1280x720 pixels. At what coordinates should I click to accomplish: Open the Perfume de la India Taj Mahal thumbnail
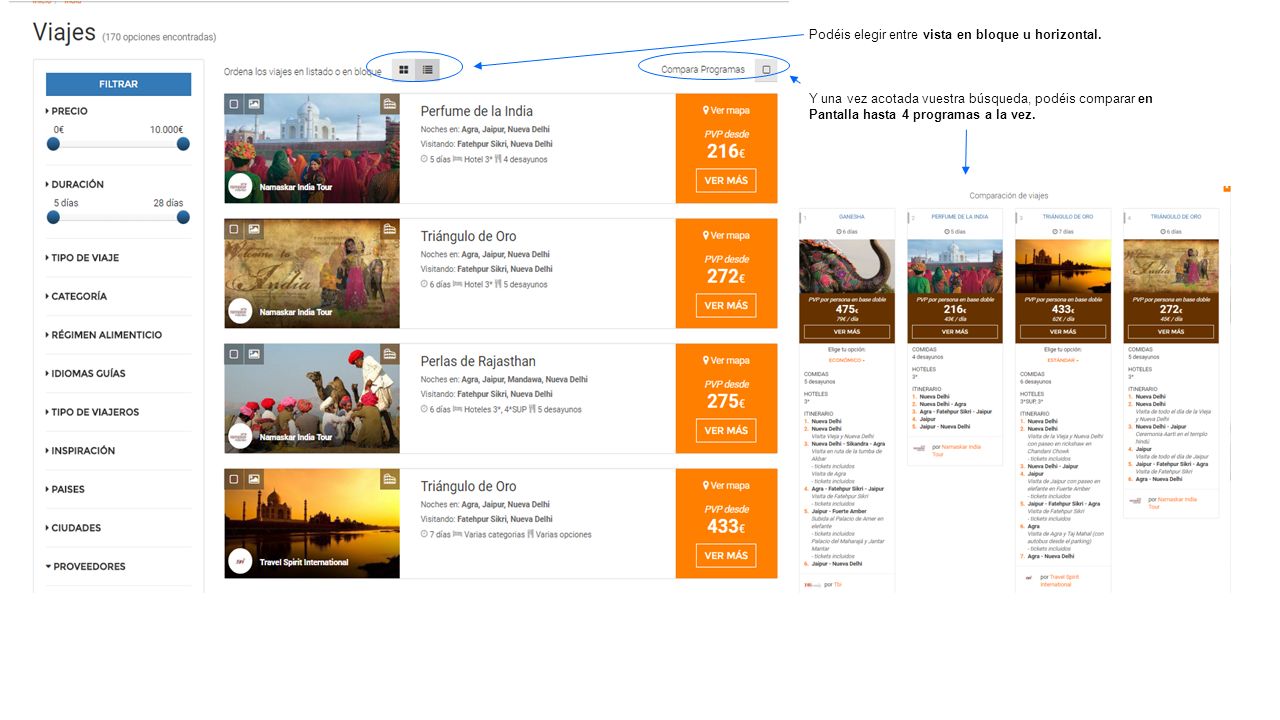[x=312, y=148]
